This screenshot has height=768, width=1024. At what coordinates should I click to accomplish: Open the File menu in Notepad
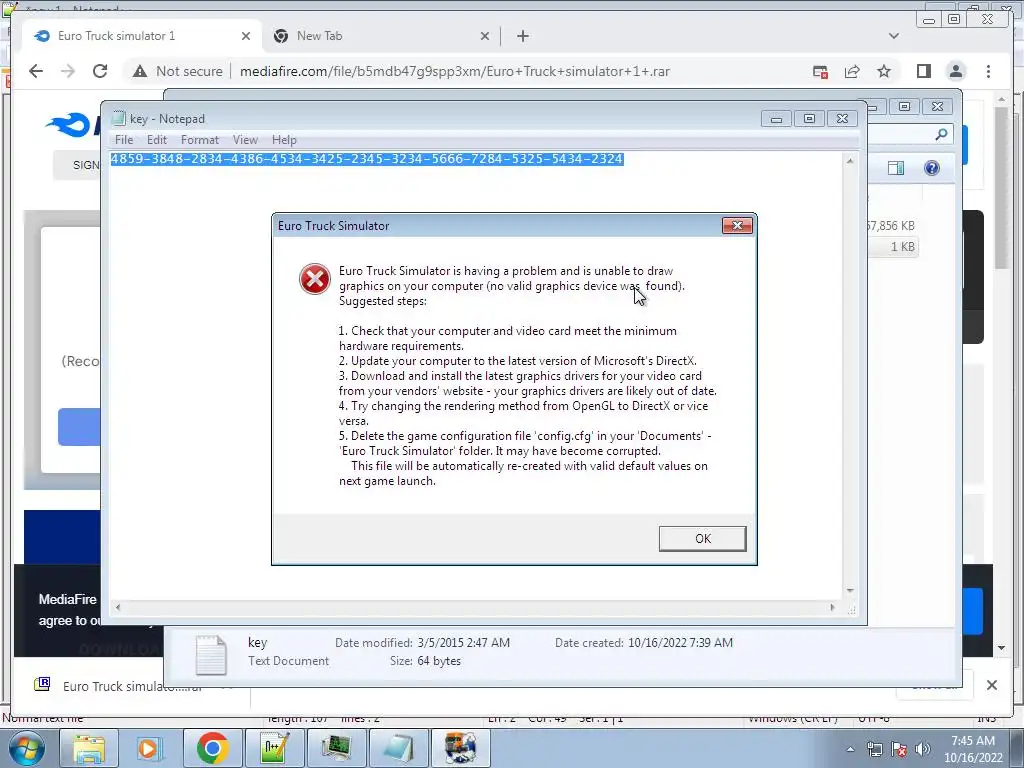pyautogui.click(x=123, y=140)
